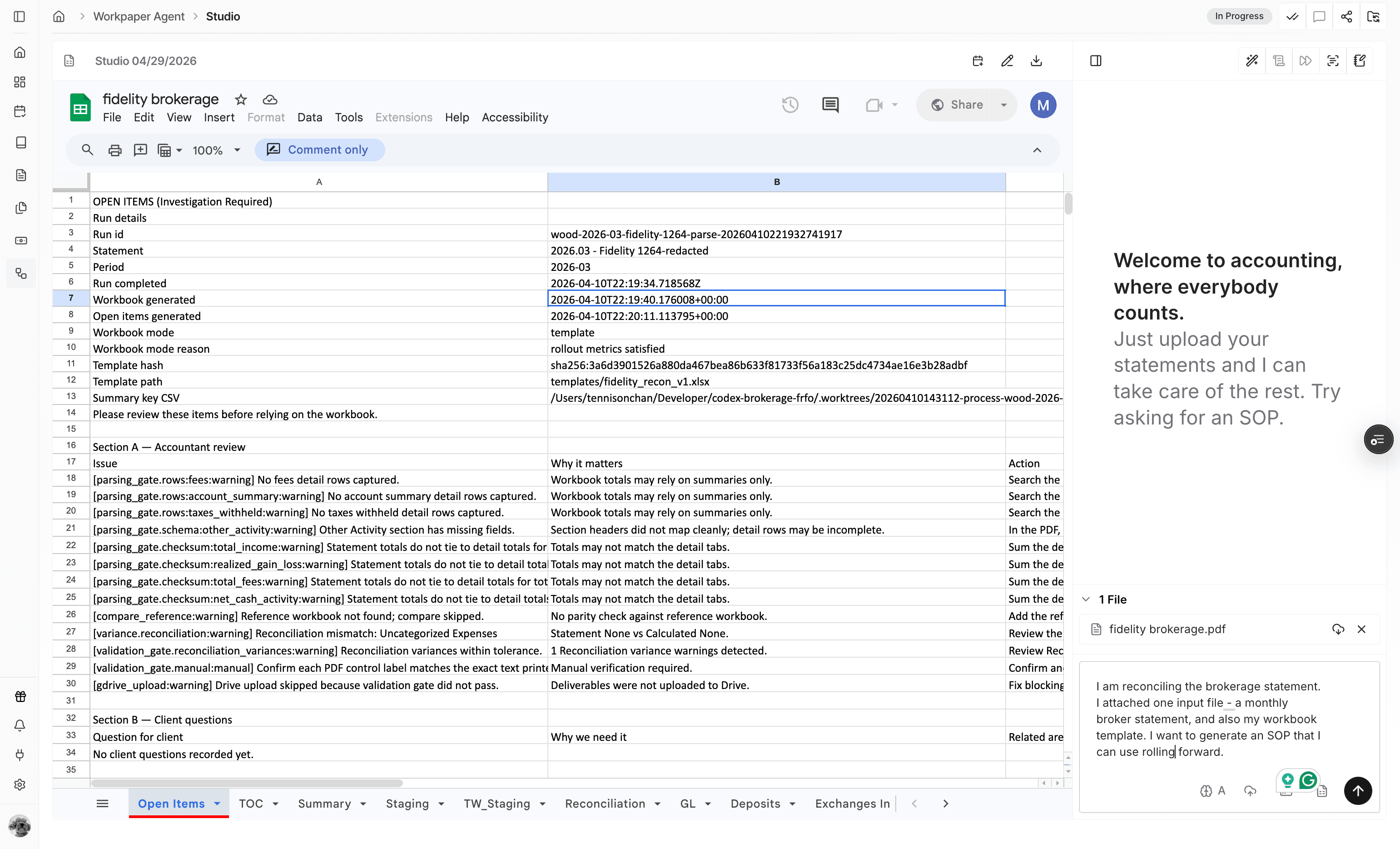
Task: Click the cloud upload icon in chat box
Action: coord(1250,791)
